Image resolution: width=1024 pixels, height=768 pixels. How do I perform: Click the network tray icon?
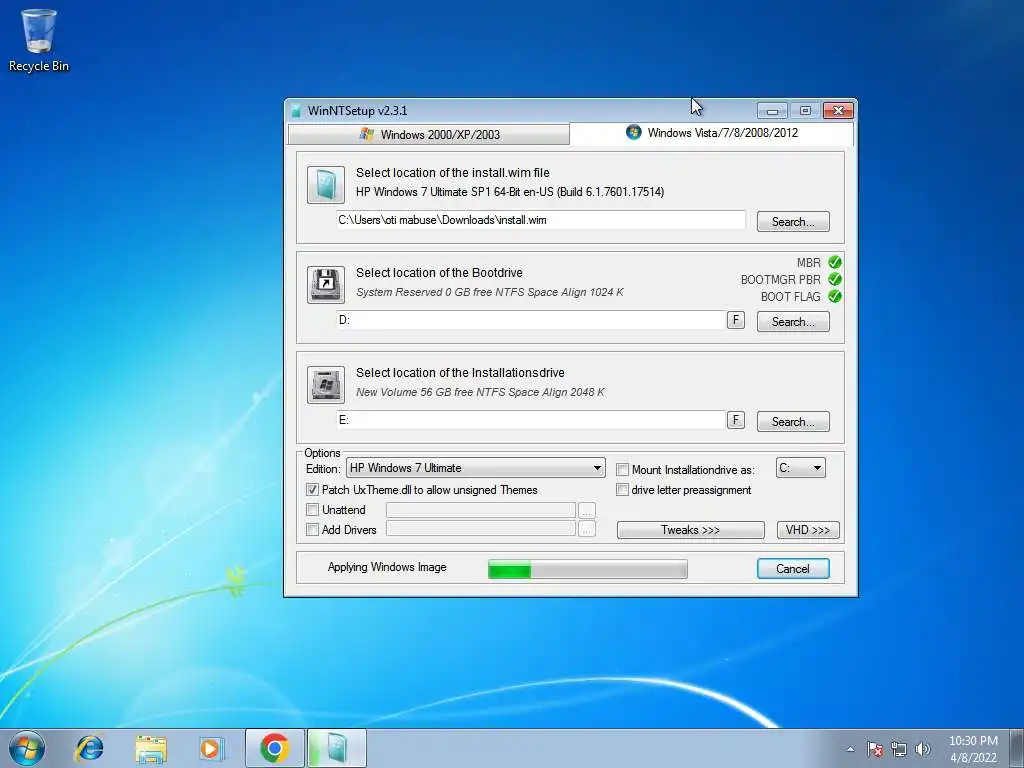tap(899, 749)
